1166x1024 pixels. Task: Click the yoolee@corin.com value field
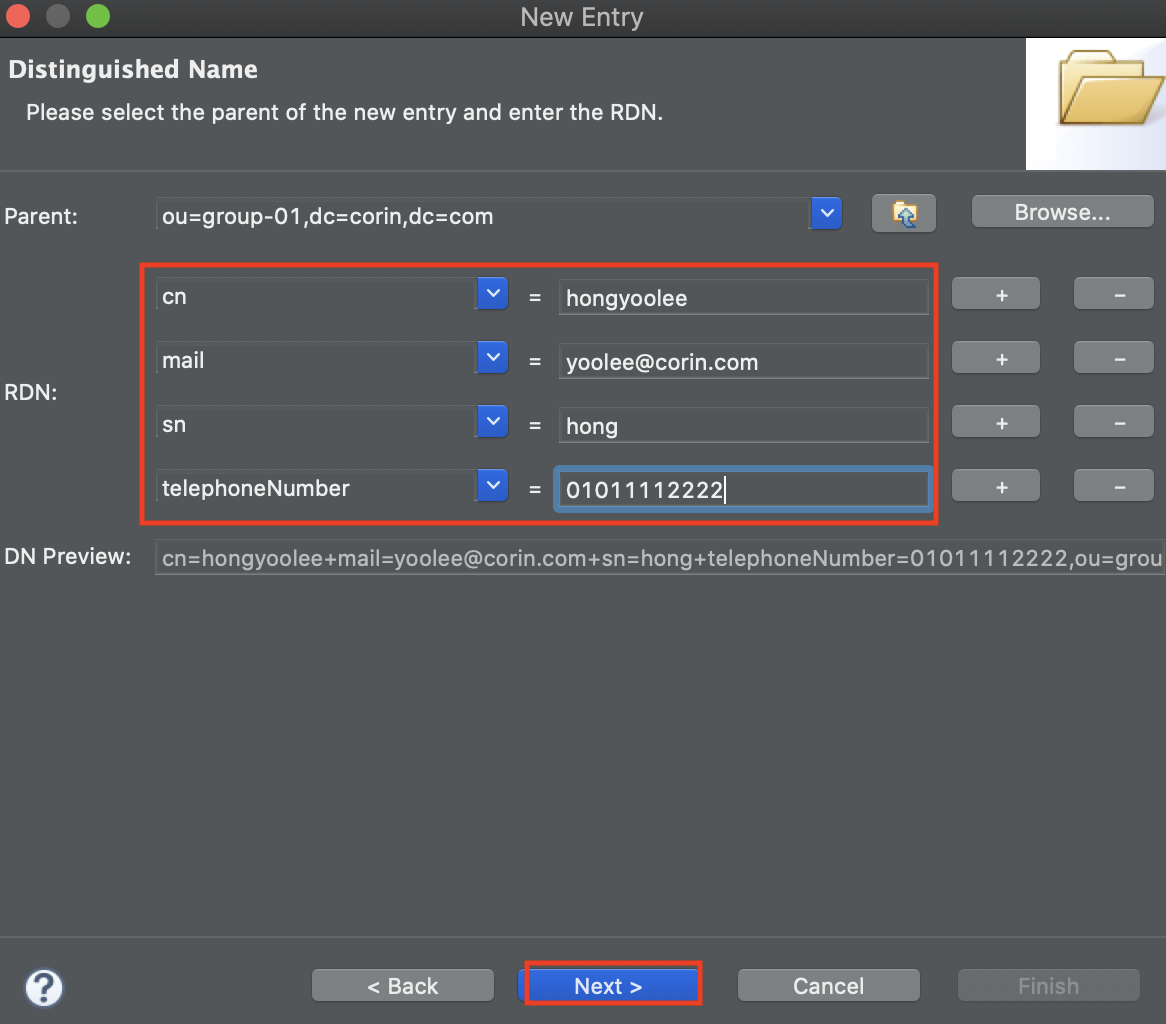pos(744,361)
